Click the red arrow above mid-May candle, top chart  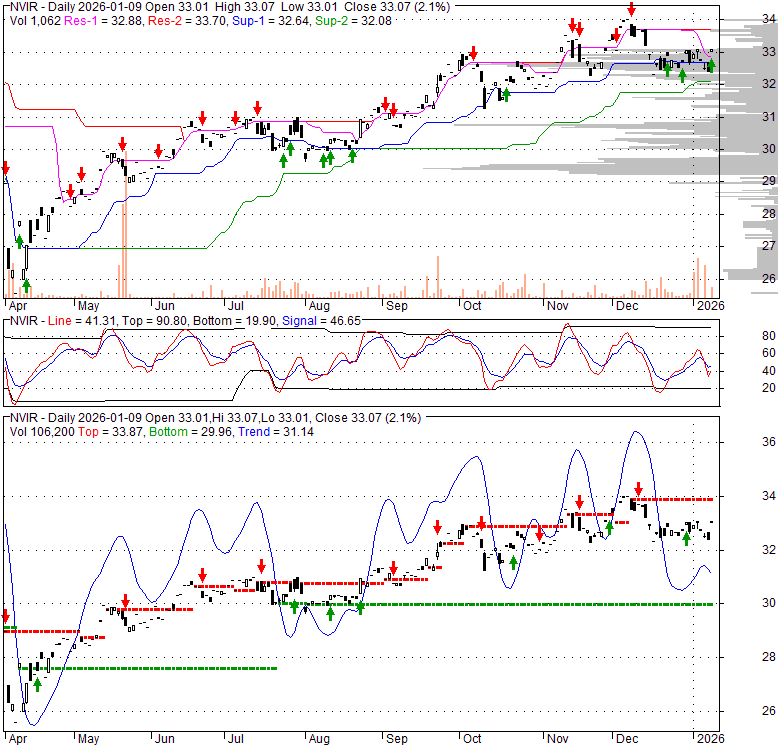[x=122, y=144]
